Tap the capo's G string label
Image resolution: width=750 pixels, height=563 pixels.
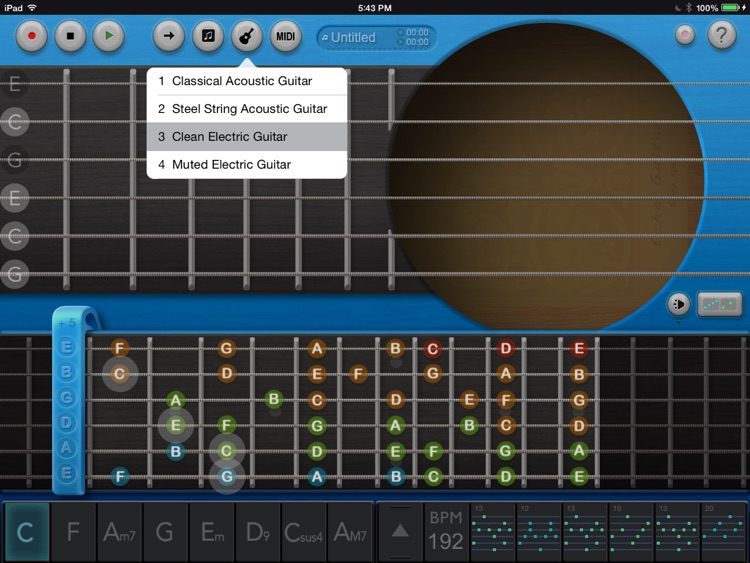[66, 397]
